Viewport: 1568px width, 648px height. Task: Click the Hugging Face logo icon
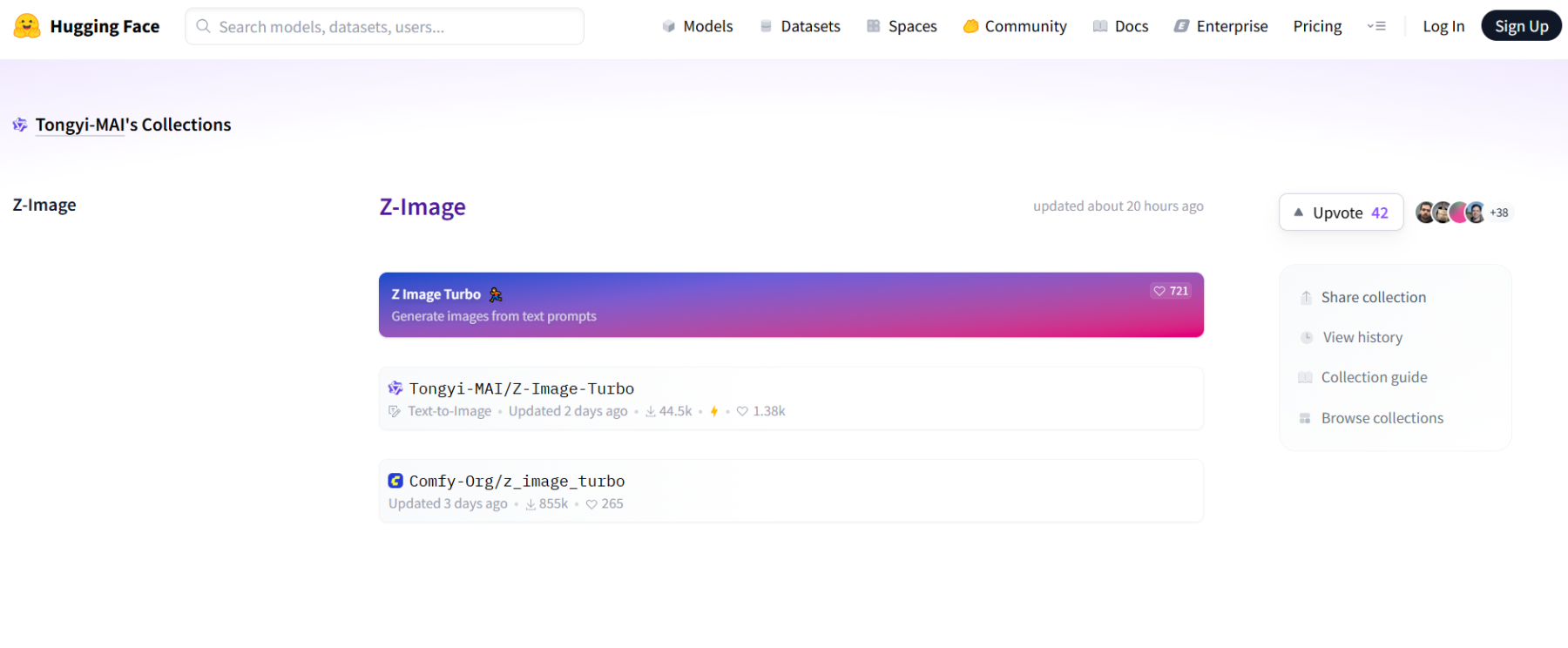tap(27, 26)
